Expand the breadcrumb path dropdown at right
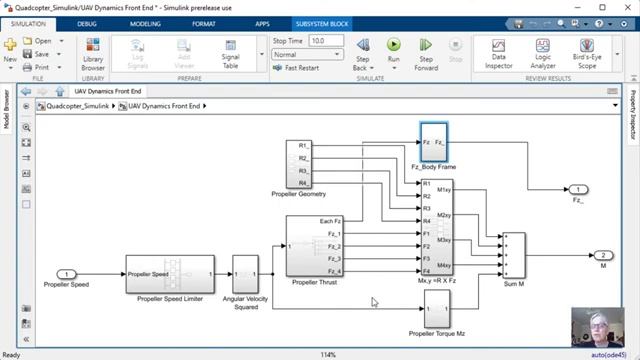 click(615, 106)
